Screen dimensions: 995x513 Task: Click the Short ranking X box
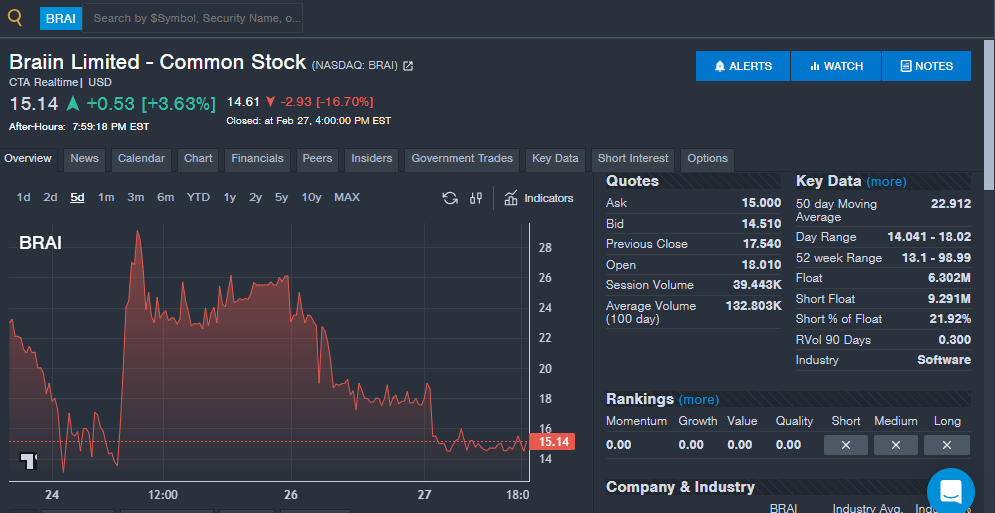coord(845,445)
